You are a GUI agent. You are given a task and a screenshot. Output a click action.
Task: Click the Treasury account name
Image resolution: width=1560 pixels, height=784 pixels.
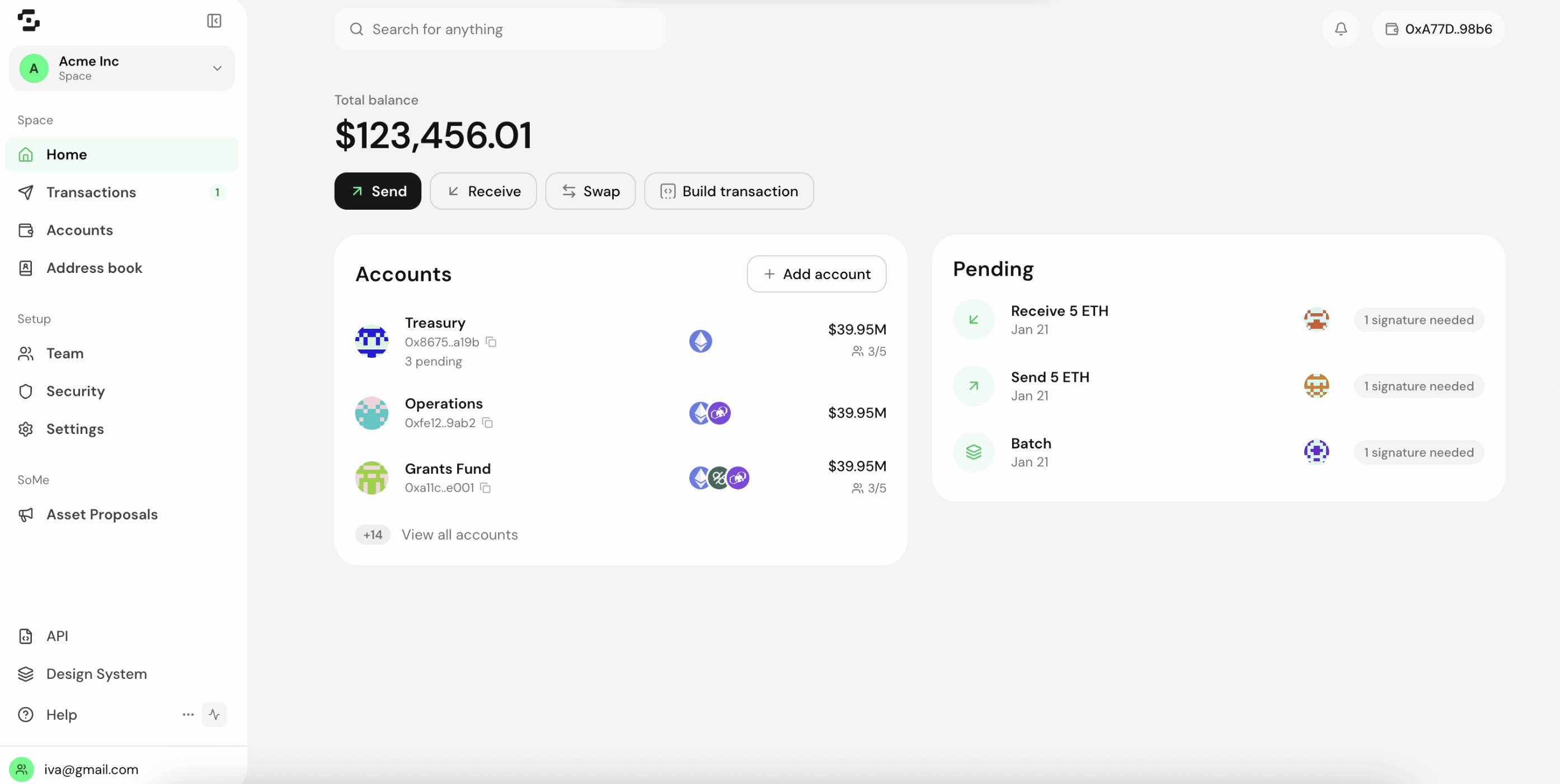pos(435,323)
